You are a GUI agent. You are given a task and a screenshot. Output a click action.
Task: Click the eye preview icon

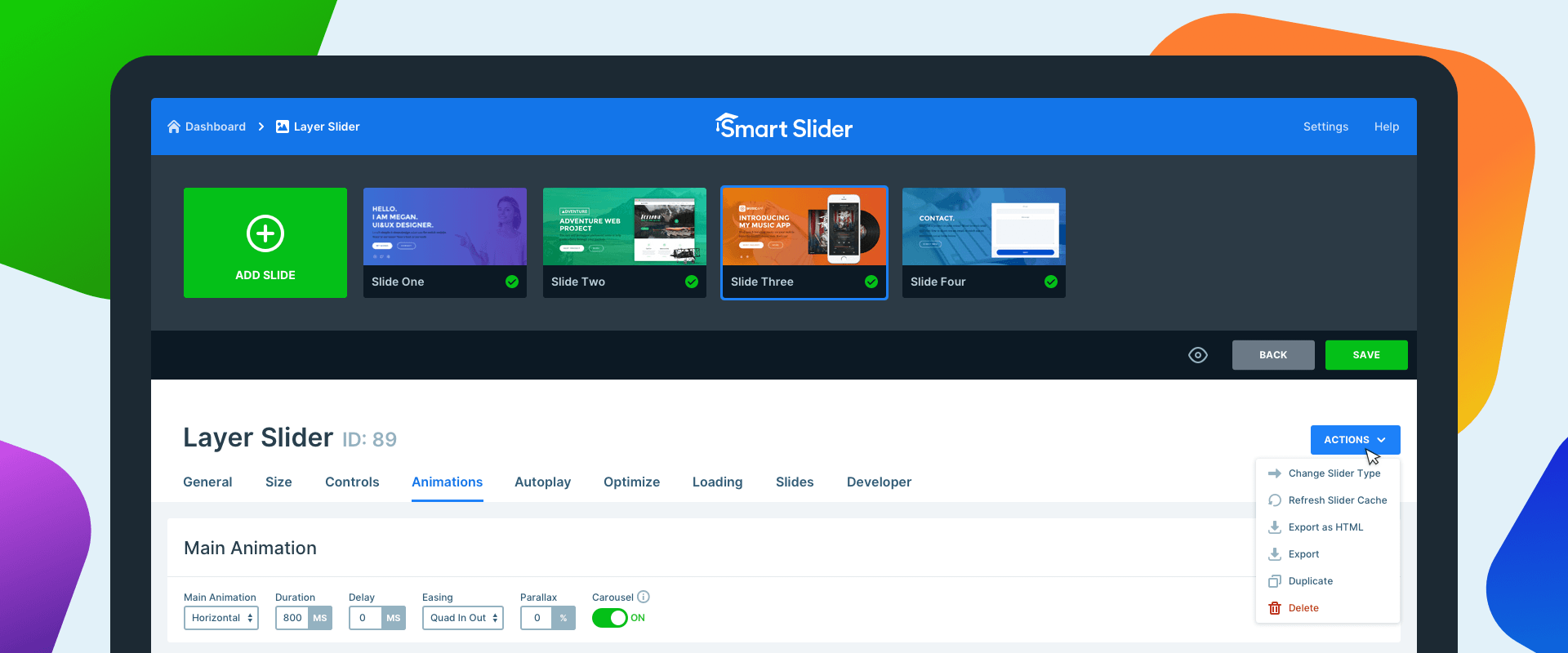point(1198,355)
